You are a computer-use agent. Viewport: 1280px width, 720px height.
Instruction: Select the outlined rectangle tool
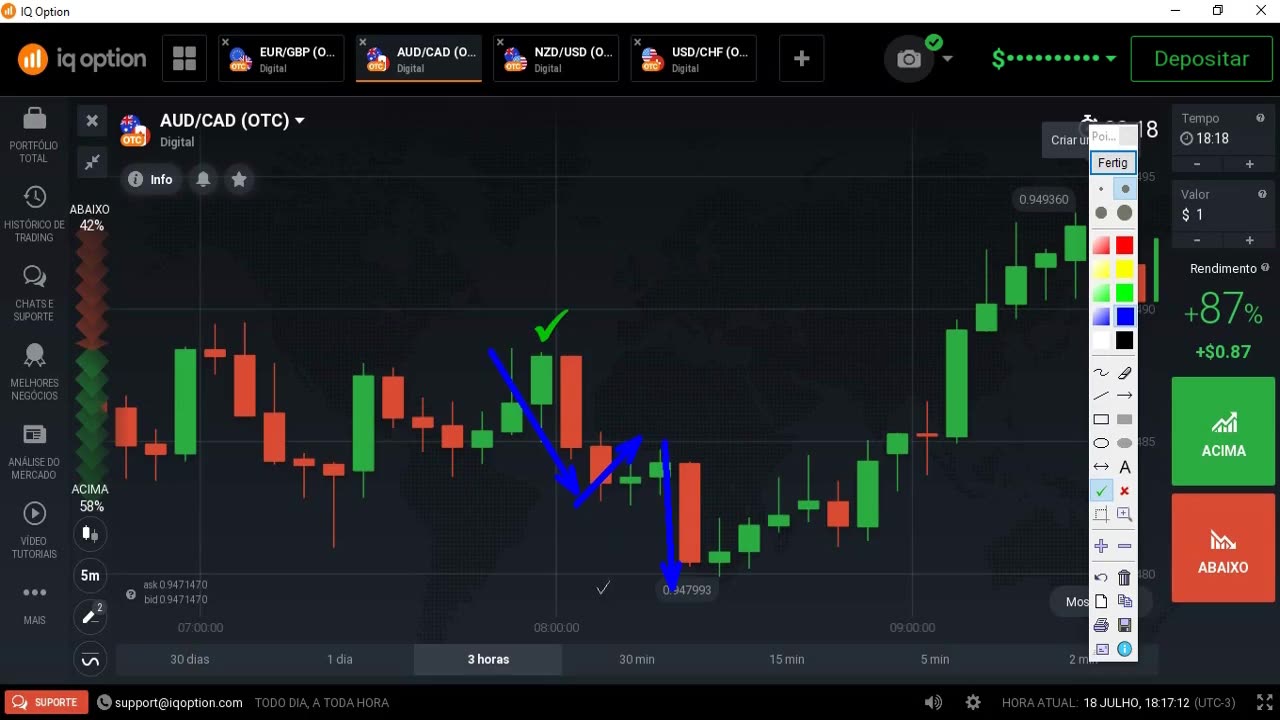click(1101, 420)
